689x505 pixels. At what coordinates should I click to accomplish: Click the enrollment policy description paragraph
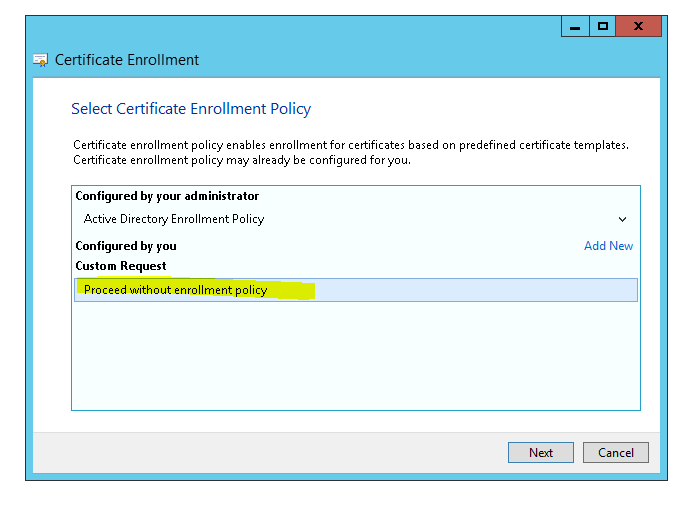point(350,152)
